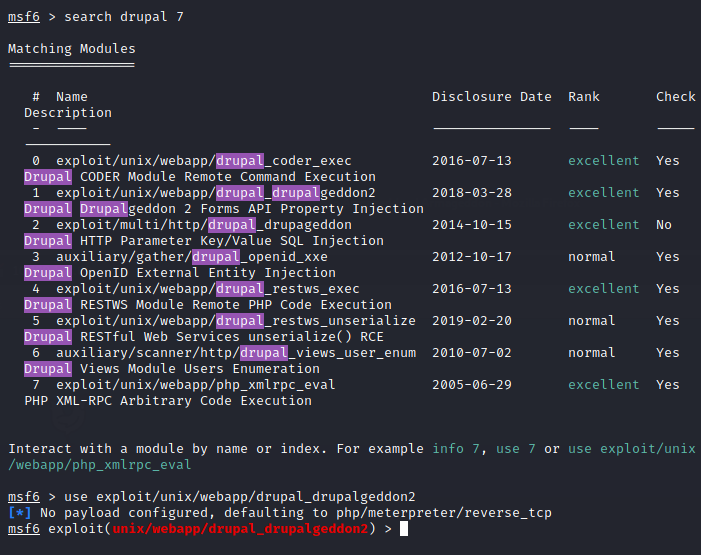Click the terminal cursor at the active prompt
702x556 pixels.
(403, 529)
